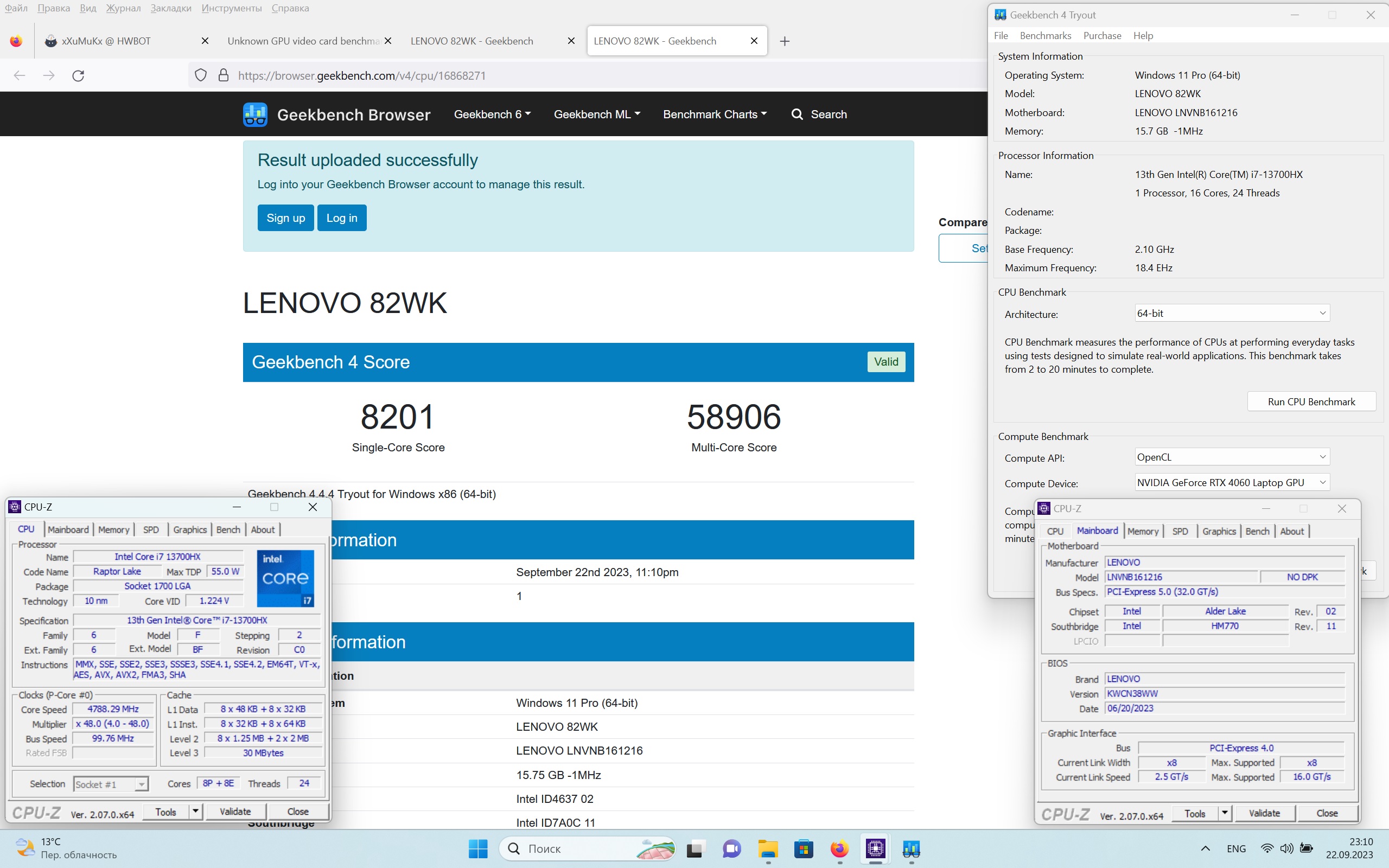The width and height of the screenshot is (1389, 868).
Task: Switch to Geekbench on the taskbar
Action: [x=912, y=848]
